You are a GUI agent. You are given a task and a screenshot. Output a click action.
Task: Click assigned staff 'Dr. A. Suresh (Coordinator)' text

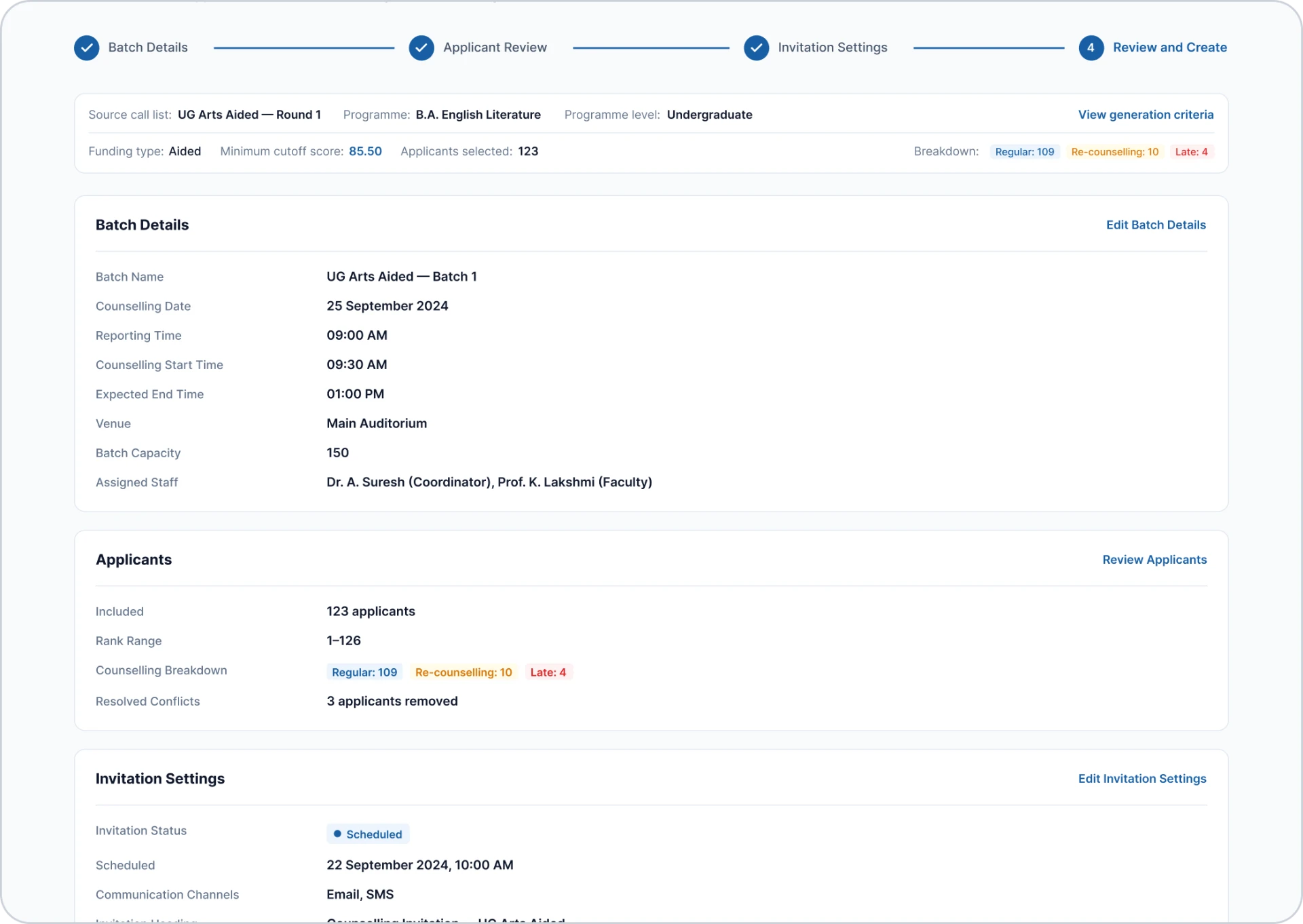[409, 482]
